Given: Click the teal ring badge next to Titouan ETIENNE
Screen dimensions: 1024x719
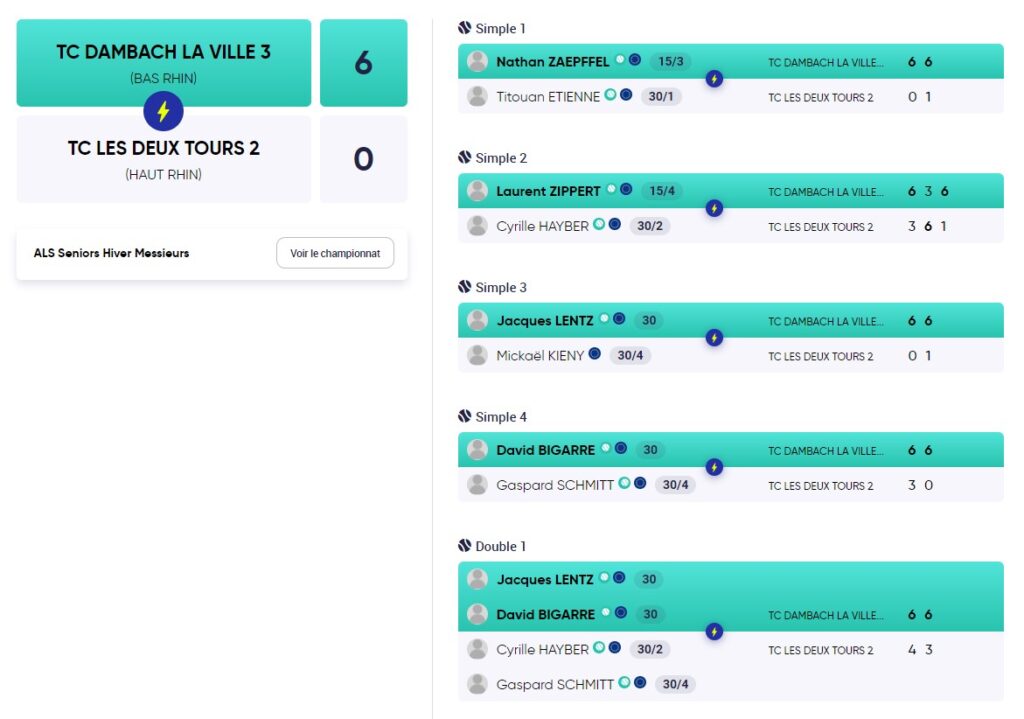Looking at the screenshot, I should pyautogui.click(x=610, y=95).
